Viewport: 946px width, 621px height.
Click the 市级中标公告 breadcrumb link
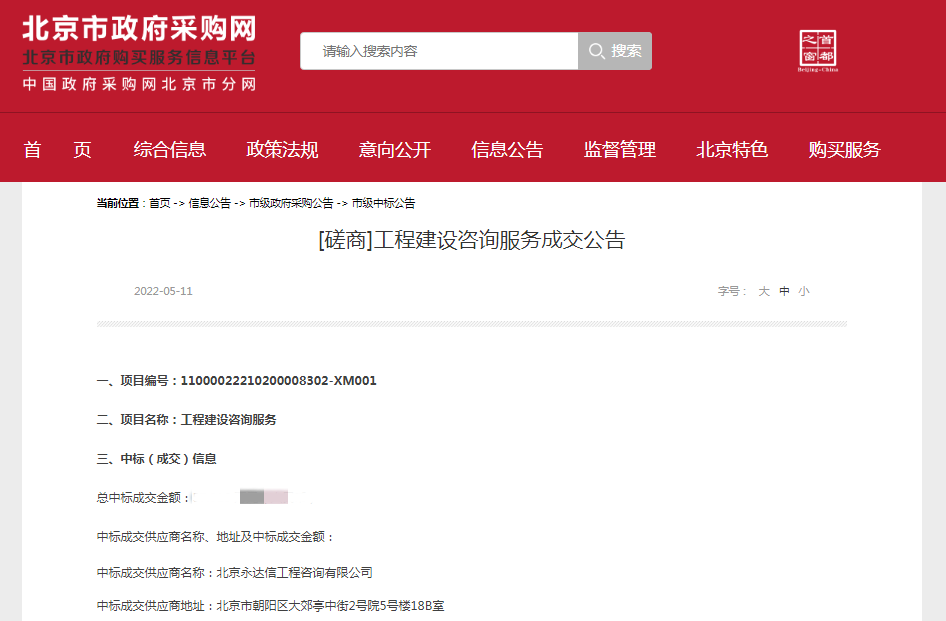tap(383, 203)
